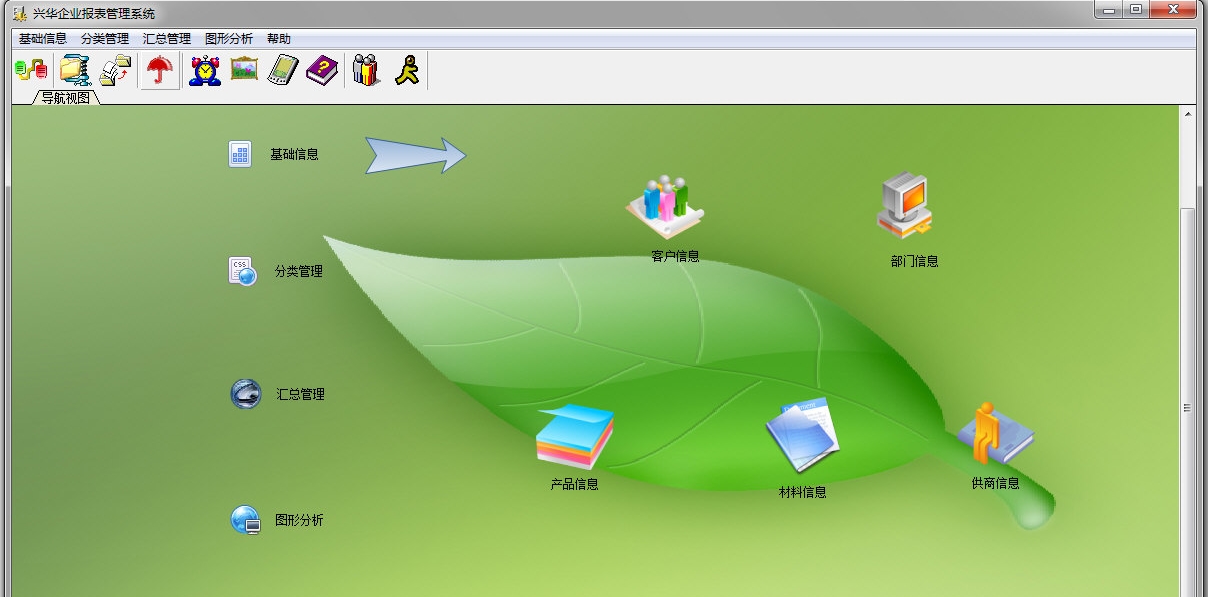The image size is (1208, 597).
Task: Click the vertical scrollbar up arrow
Action: click(x=1188, y=114)
